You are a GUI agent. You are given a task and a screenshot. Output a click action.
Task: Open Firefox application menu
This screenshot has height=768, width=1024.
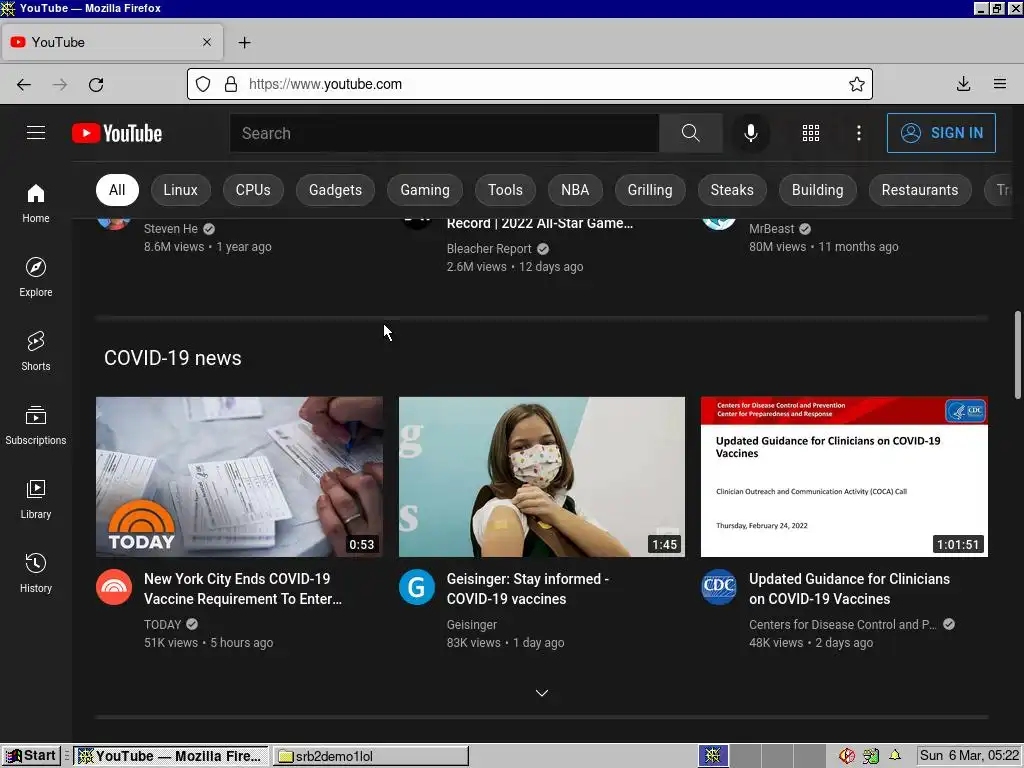[999, 84]
